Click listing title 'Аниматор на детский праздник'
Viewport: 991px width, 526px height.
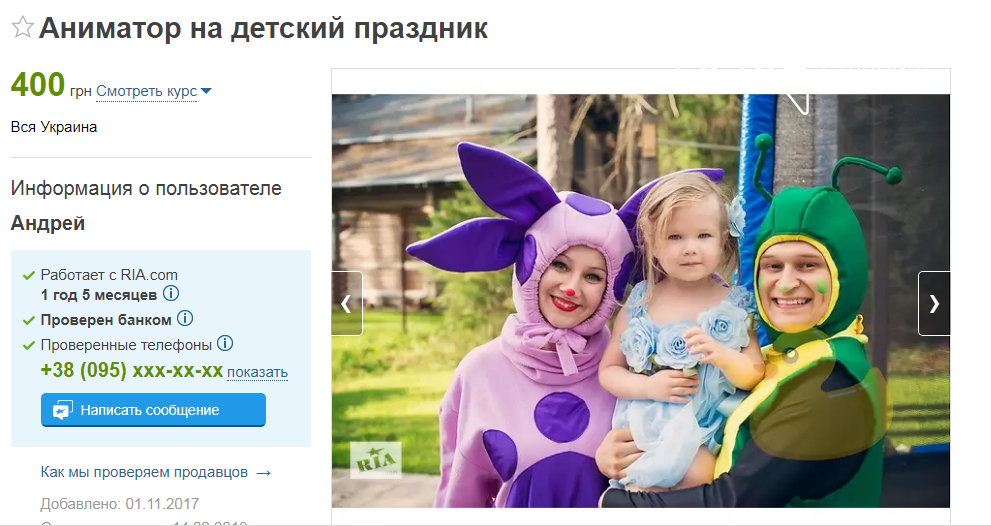(x=264, y=28)
